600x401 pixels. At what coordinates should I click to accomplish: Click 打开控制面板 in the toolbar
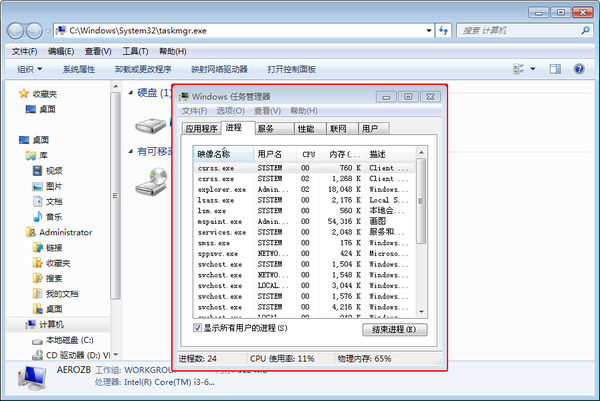point(291,69)
